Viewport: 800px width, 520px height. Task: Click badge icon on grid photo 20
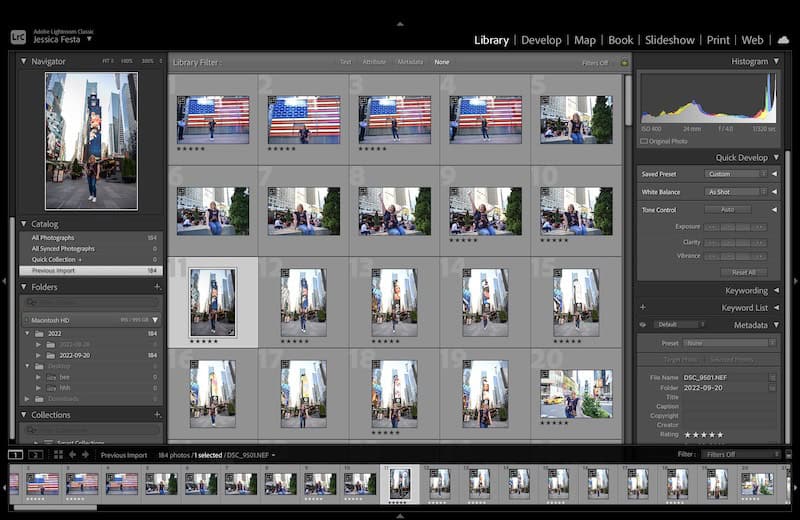(x=544, y=375)
